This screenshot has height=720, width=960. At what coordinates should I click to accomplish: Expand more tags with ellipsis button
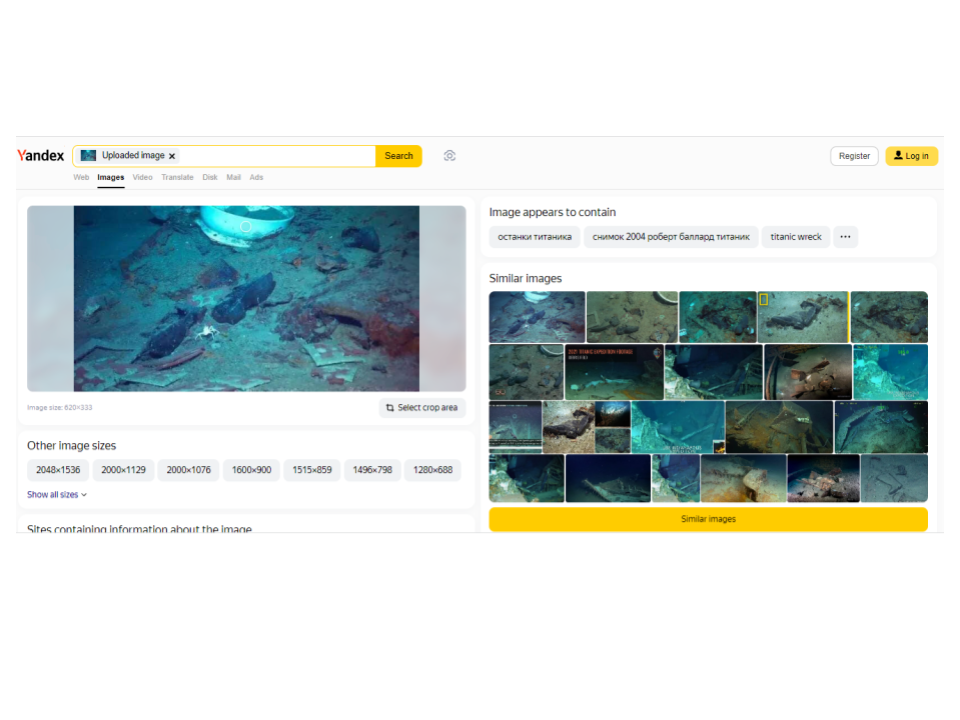coord(845,237)
